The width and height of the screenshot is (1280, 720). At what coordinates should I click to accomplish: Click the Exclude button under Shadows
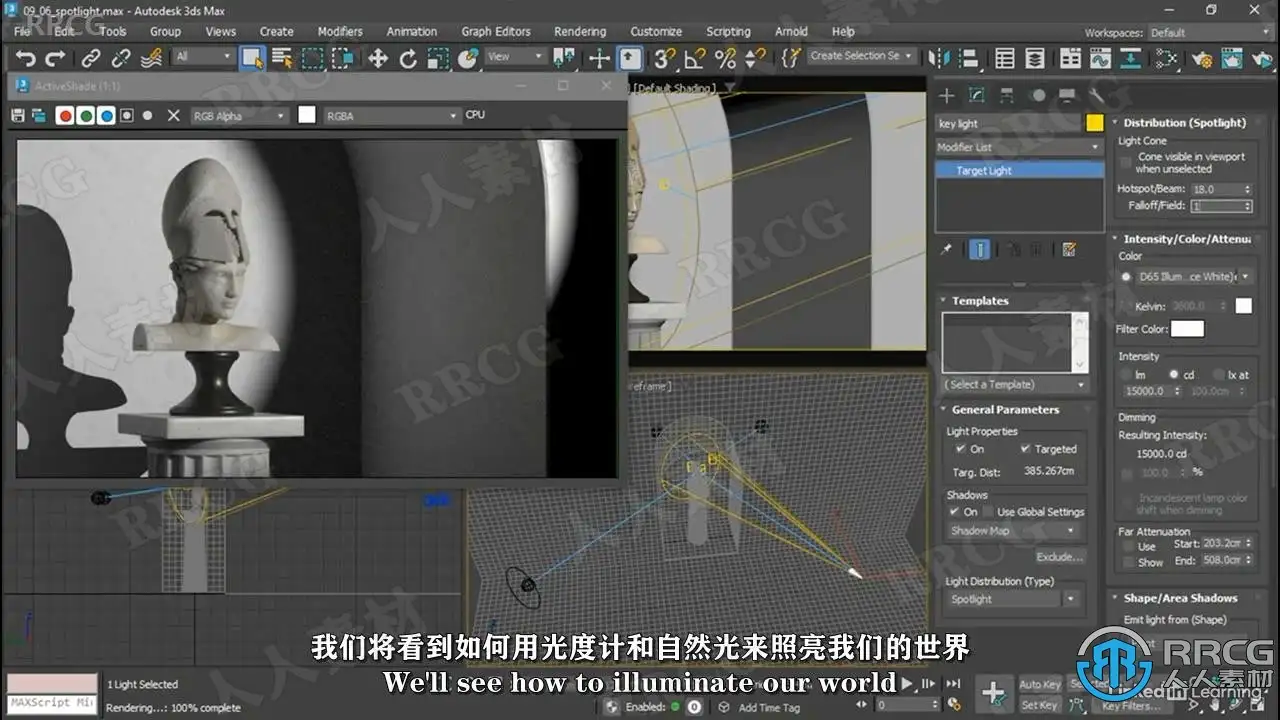1058,557
